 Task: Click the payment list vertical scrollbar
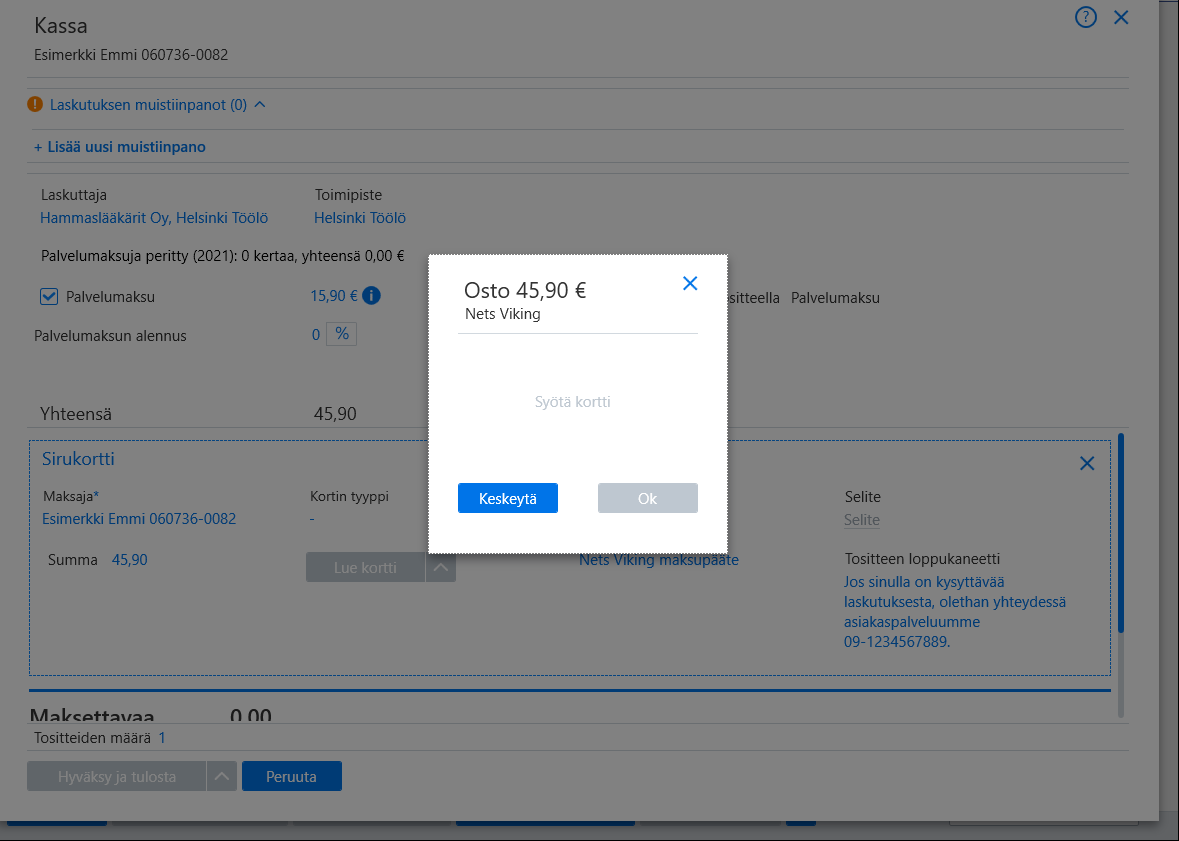(x=1120, y=575)
